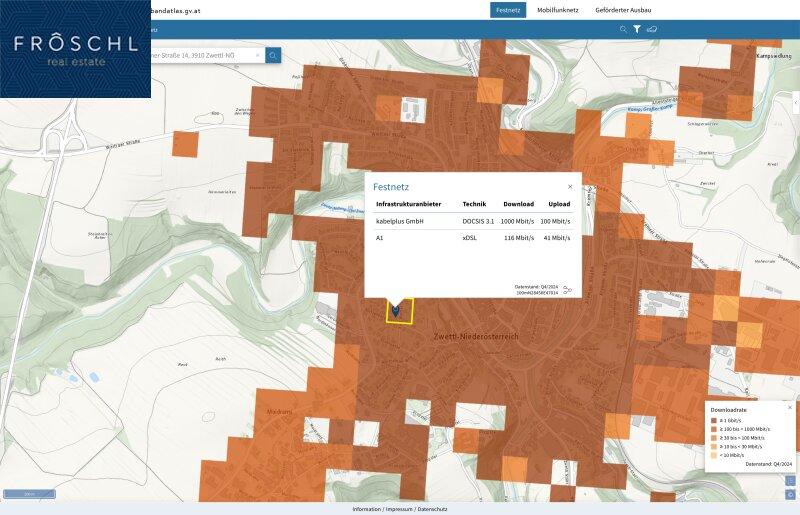
Task: Click the legend list button at bottom right
Action: [x=790, y=481]
